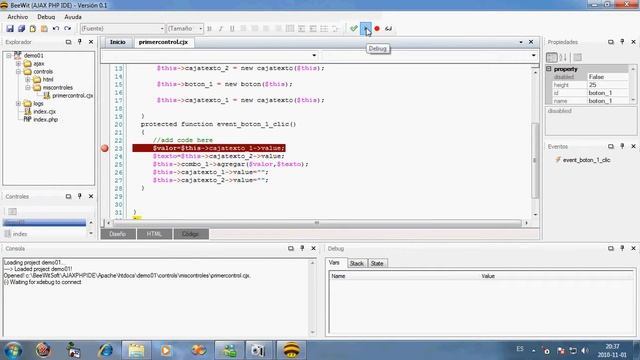This screenshot has height=360, width=640.
Task: Select the index item in Controles list
Action: pos(20,234)
